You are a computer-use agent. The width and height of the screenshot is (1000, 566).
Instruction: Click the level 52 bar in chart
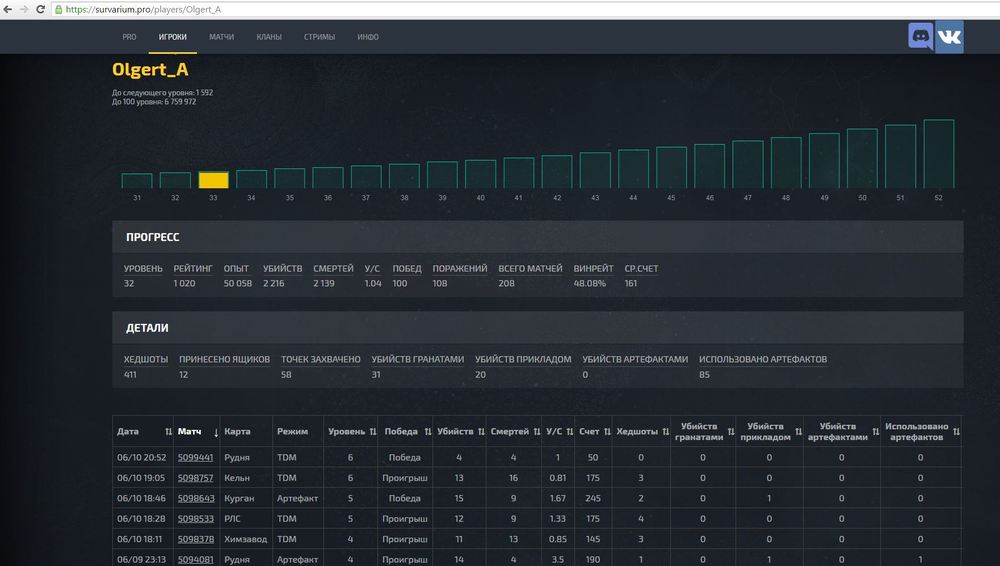click(938, 154)
